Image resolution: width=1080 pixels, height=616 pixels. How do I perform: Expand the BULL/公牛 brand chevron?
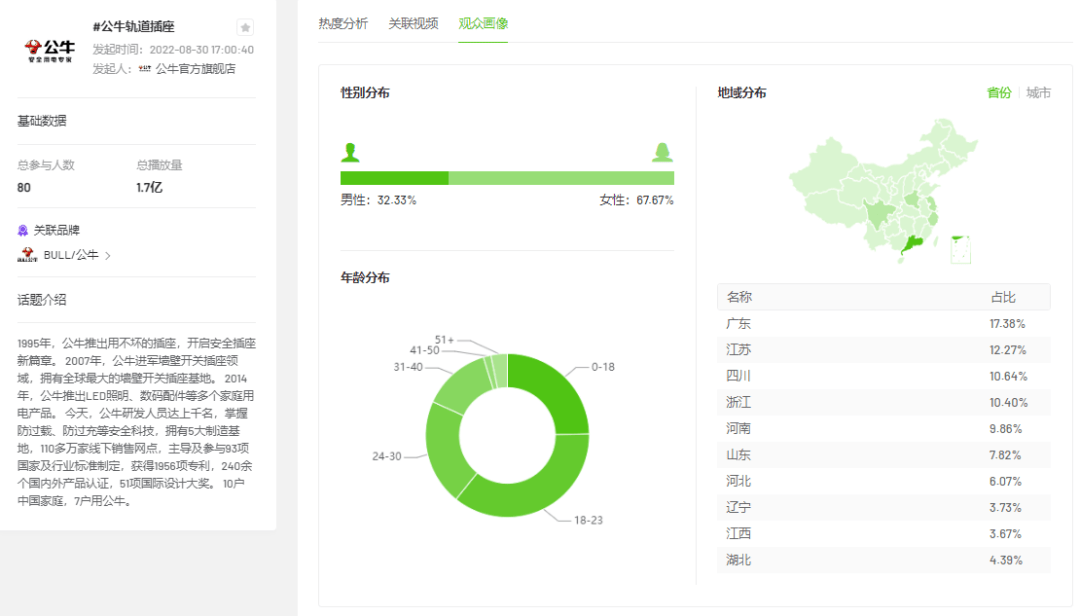click(108, 256)
